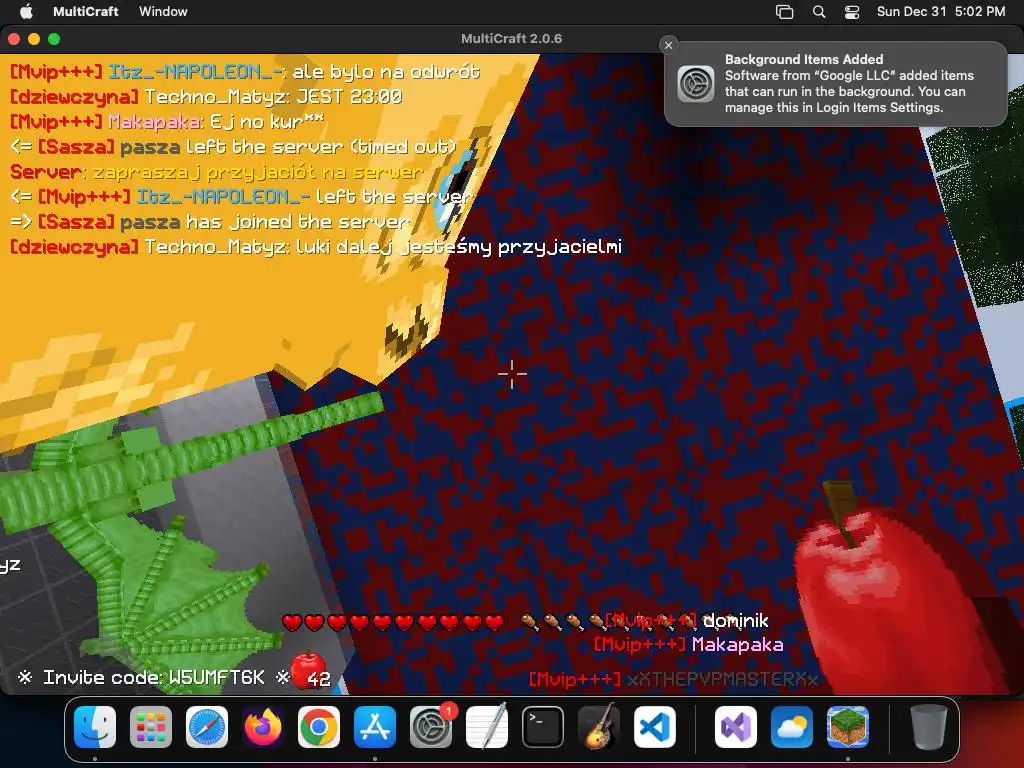Image resolution: width=1024 pixels, height=768 pixels.
Task: Click the System Settings icon in notification
Action: (x=696, y=84)
